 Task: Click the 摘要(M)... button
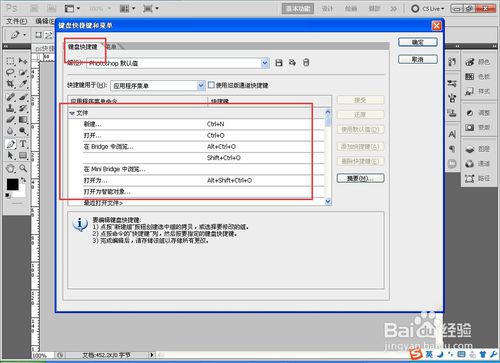pos(360,178)
